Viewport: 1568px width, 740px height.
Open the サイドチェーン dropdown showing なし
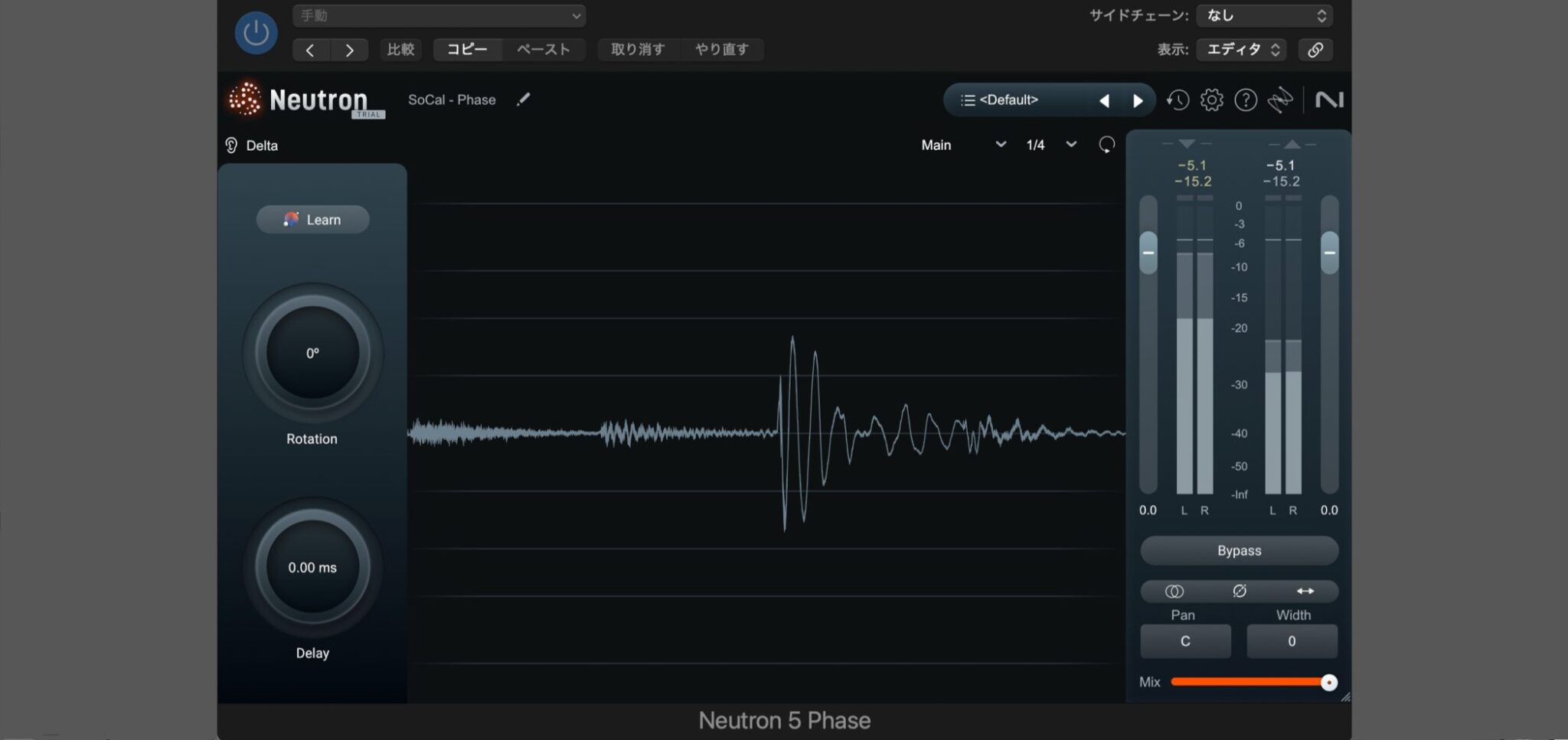[1264, 15]
